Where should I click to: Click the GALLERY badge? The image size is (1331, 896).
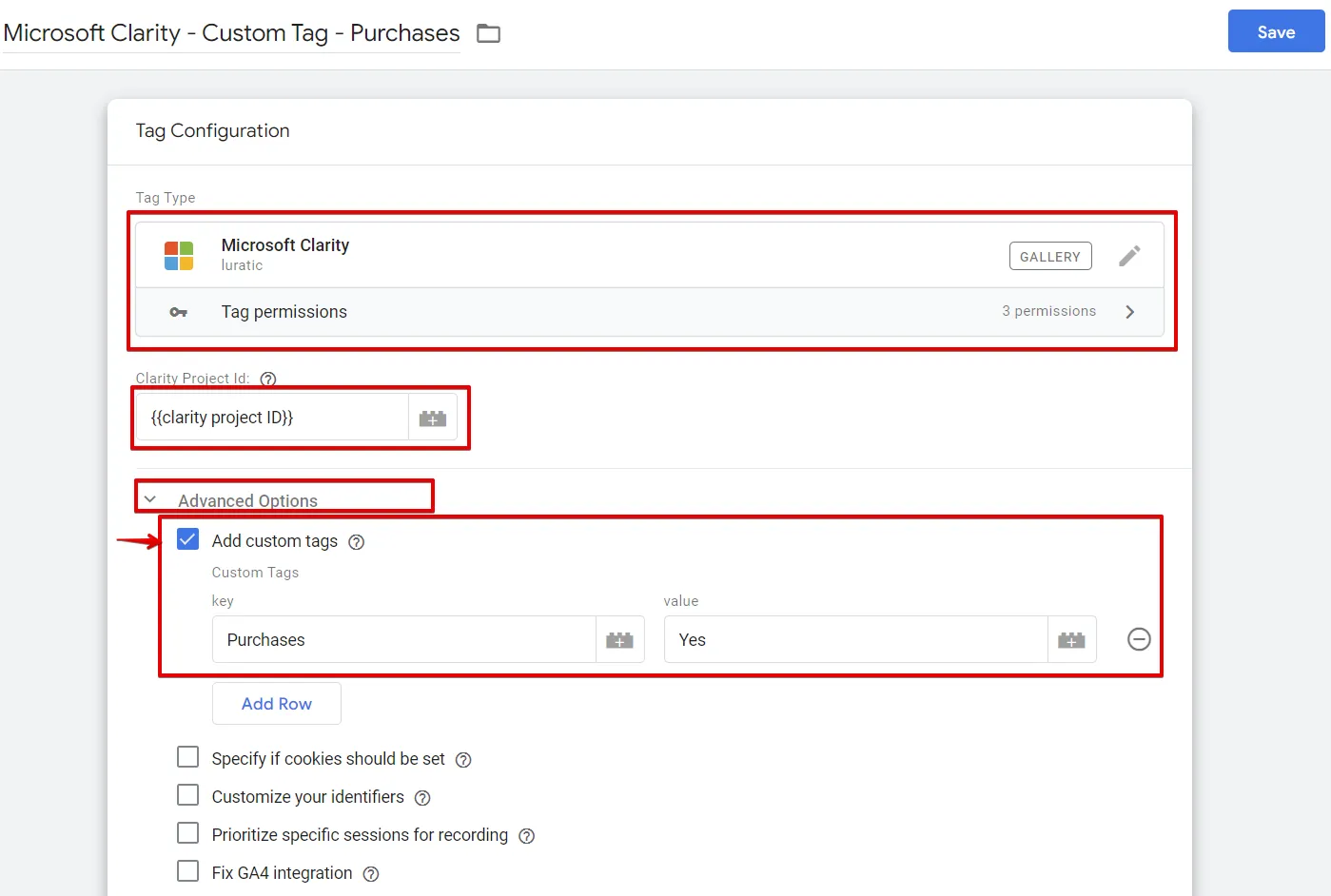click(1050, 257)
